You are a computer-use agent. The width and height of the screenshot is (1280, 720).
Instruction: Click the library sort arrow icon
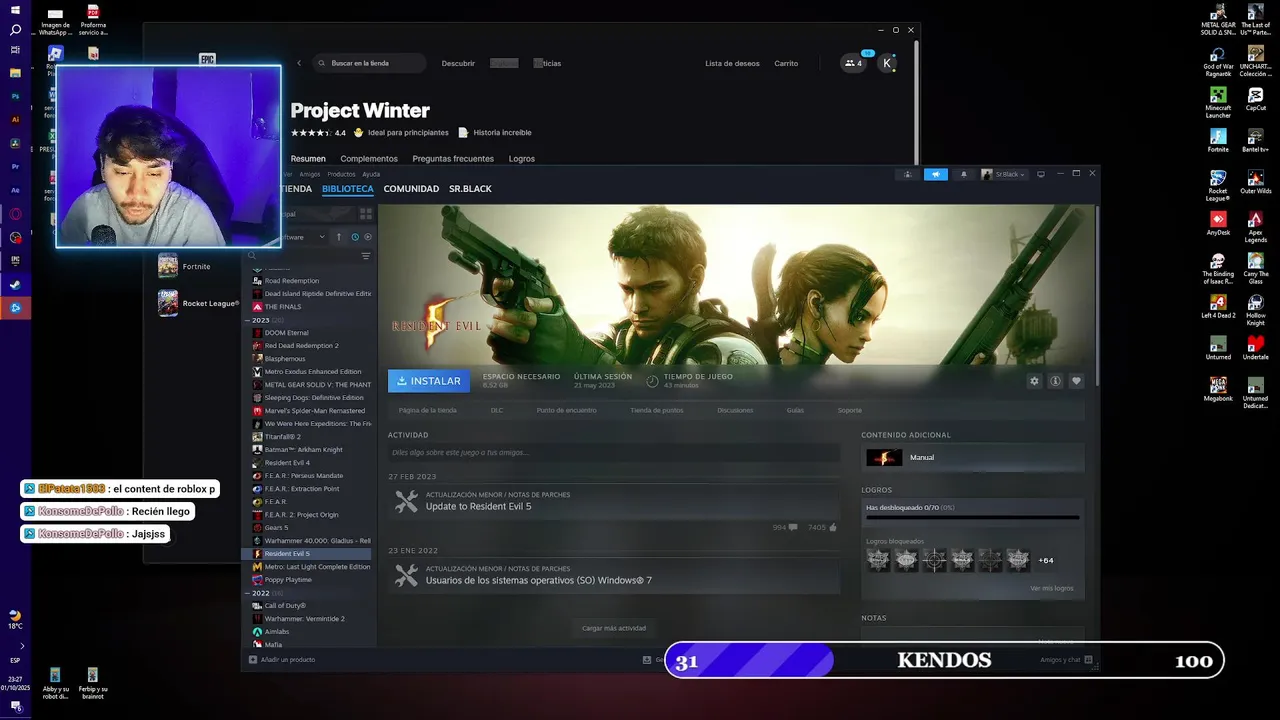pyautogui.click(x=339, y=237)
